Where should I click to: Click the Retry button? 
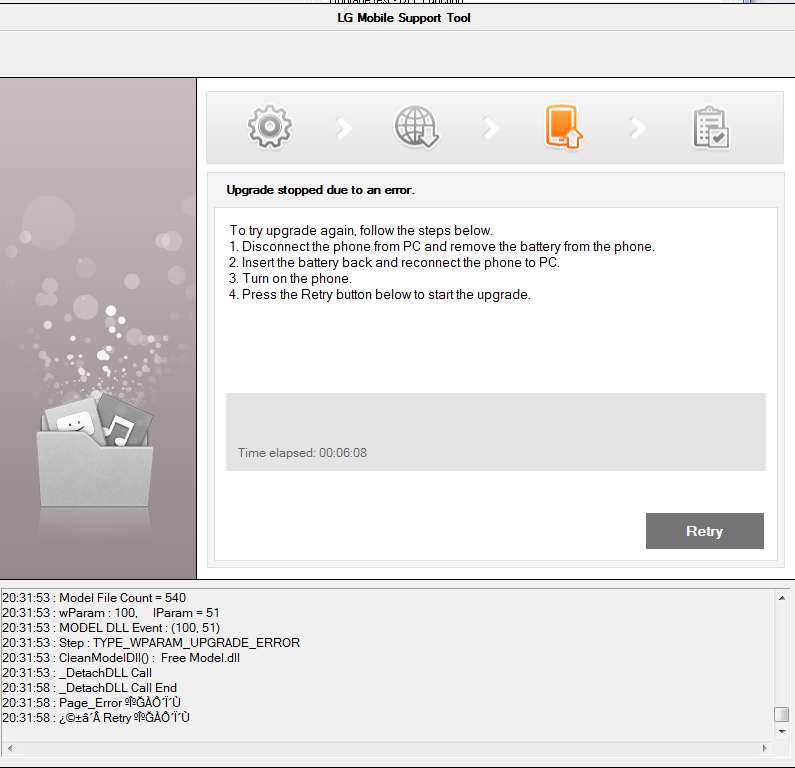(704, 531)
